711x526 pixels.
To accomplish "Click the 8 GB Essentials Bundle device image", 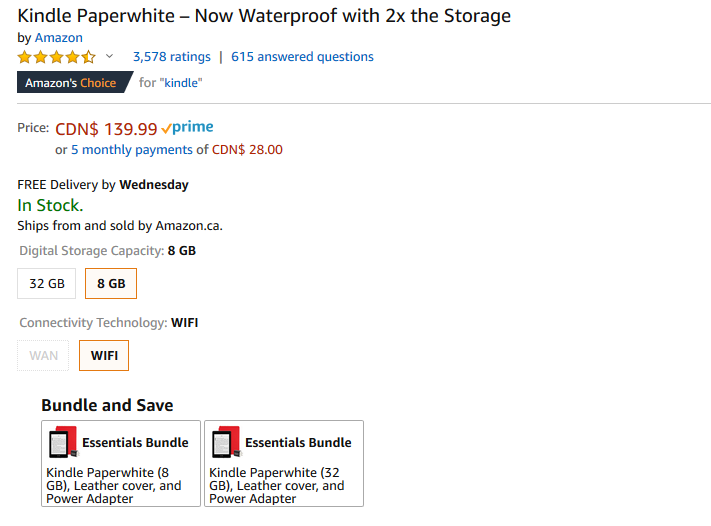I will [x=63, y=442].
